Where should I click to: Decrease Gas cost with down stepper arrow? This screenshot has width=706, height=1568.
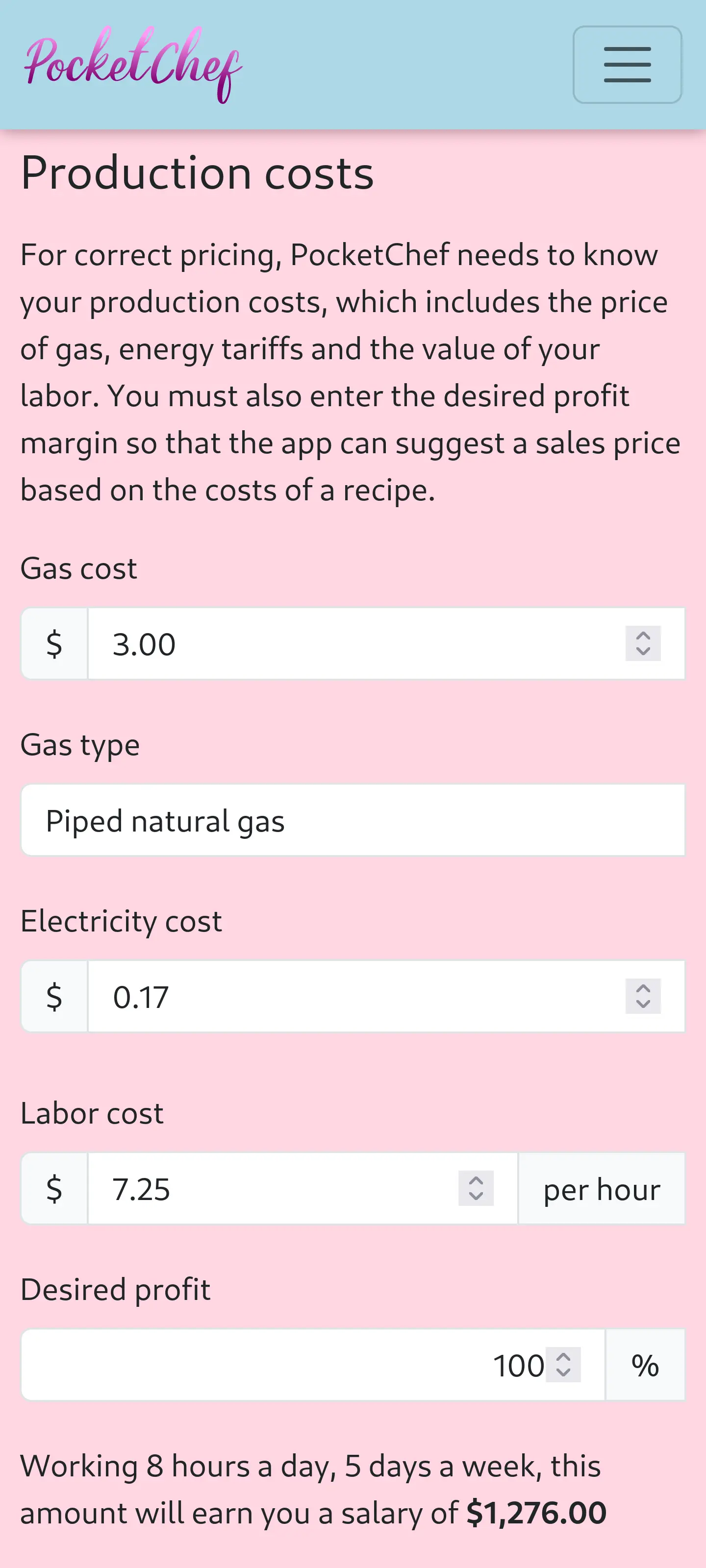pyautogui.click(x=643, y=651)
